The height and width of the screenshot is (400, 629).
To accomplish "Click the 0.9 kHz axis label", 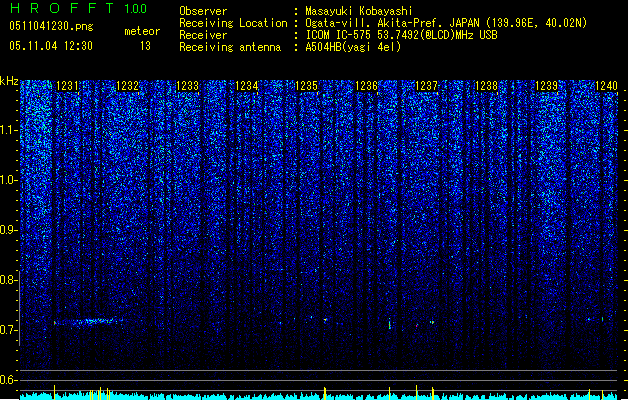I will coord(8,230).
